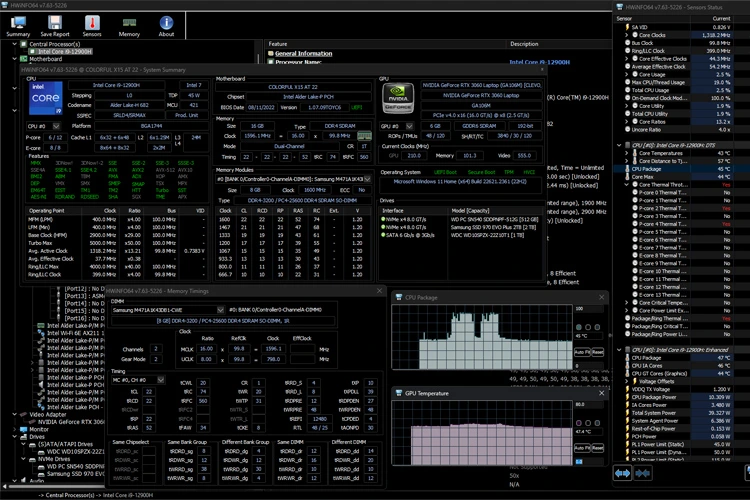Select the Intel Core i9-12900H tree item
Viewport: 750px width, 500px height.
65,52
